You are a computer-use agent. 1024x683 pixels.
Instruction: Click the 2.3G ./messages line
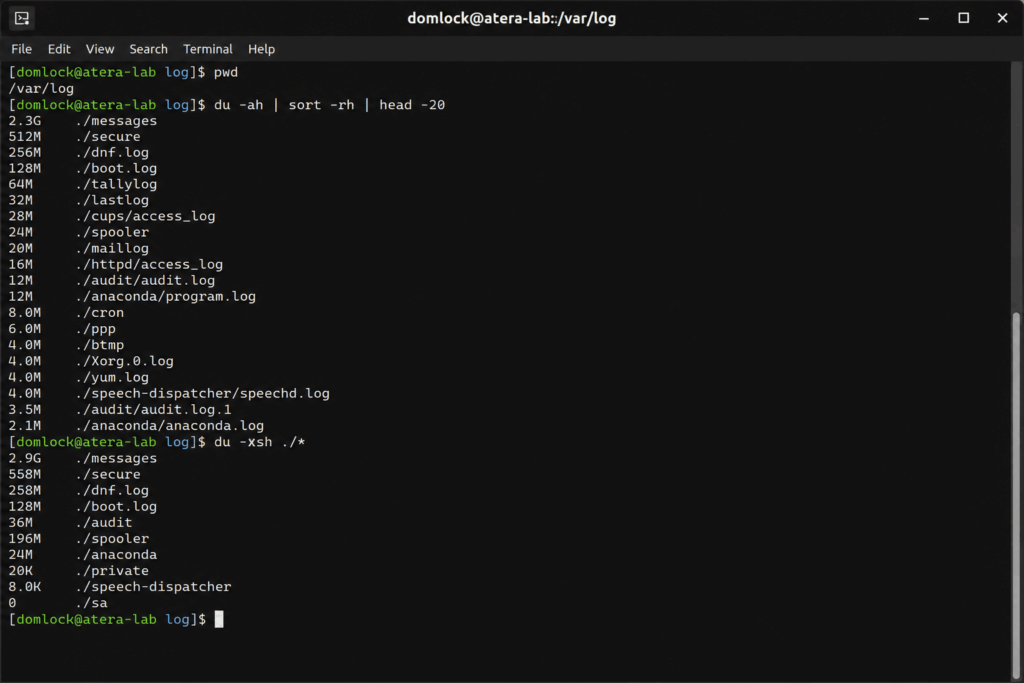(83, 121)
